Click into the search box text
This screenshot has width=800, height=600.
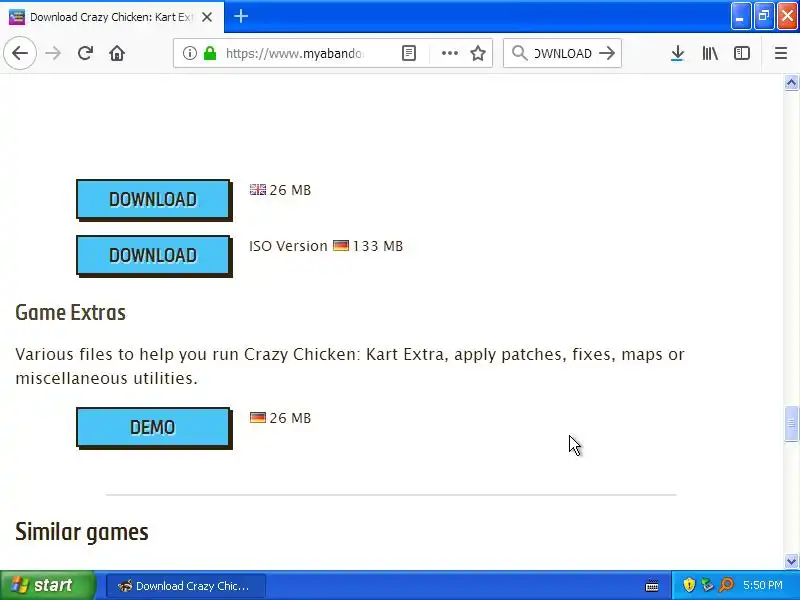pos(563,53)
